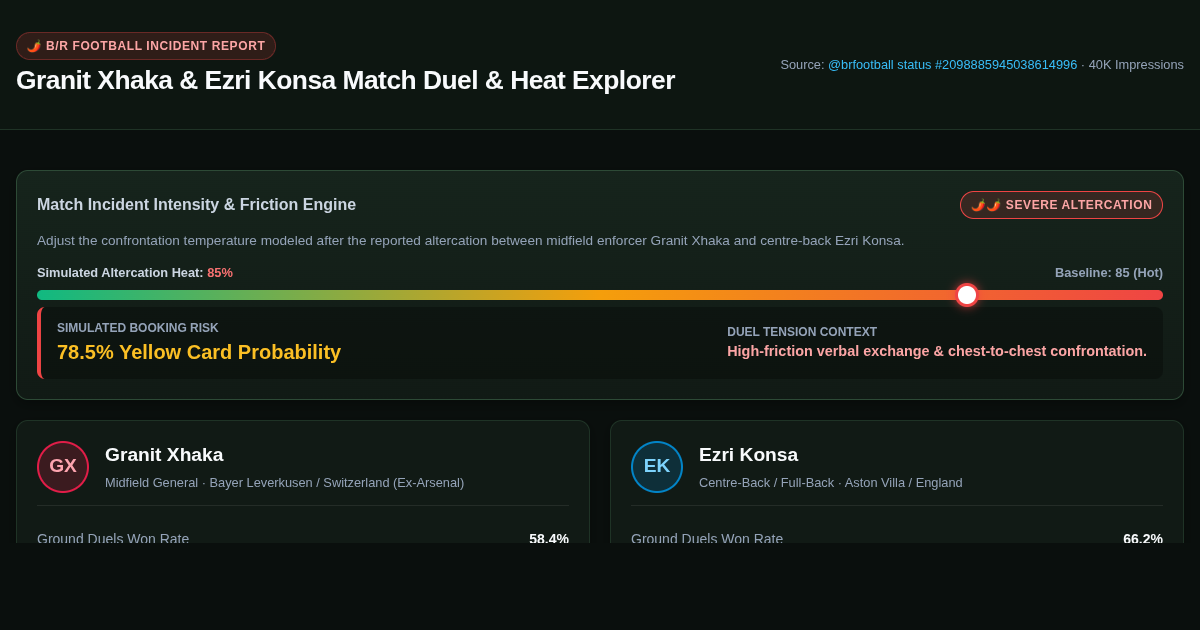
Task: Adjust the altercation heat slider thumb
Action: (967, 295)
